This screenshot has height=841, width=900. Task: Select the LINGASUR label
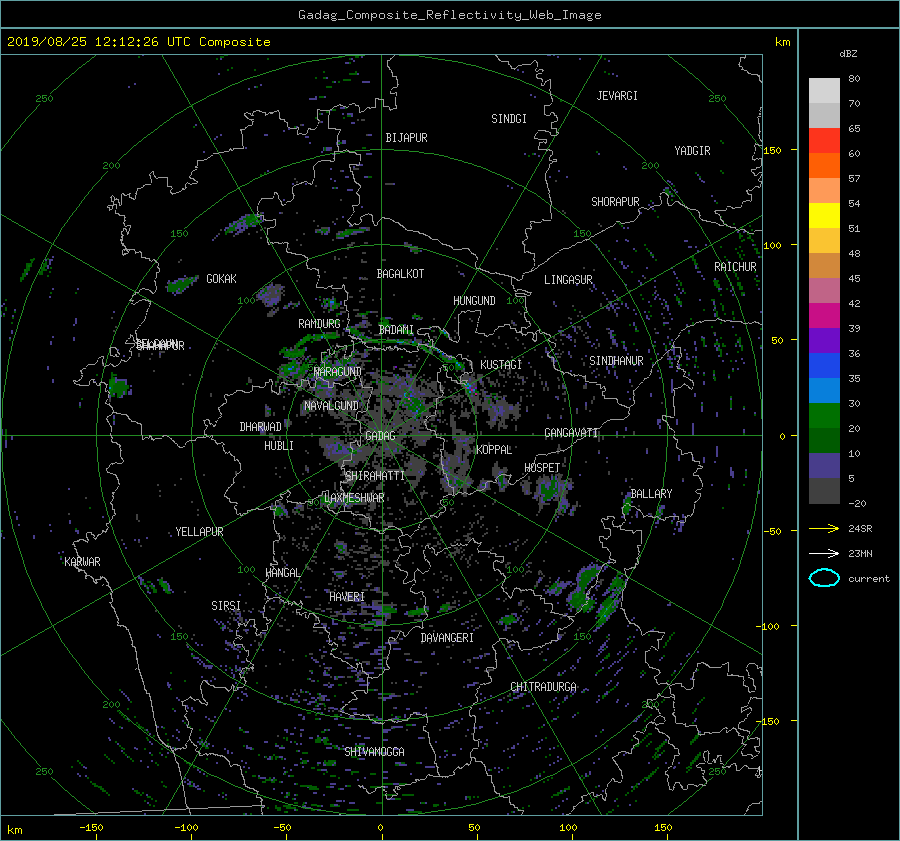coord(568,280)
